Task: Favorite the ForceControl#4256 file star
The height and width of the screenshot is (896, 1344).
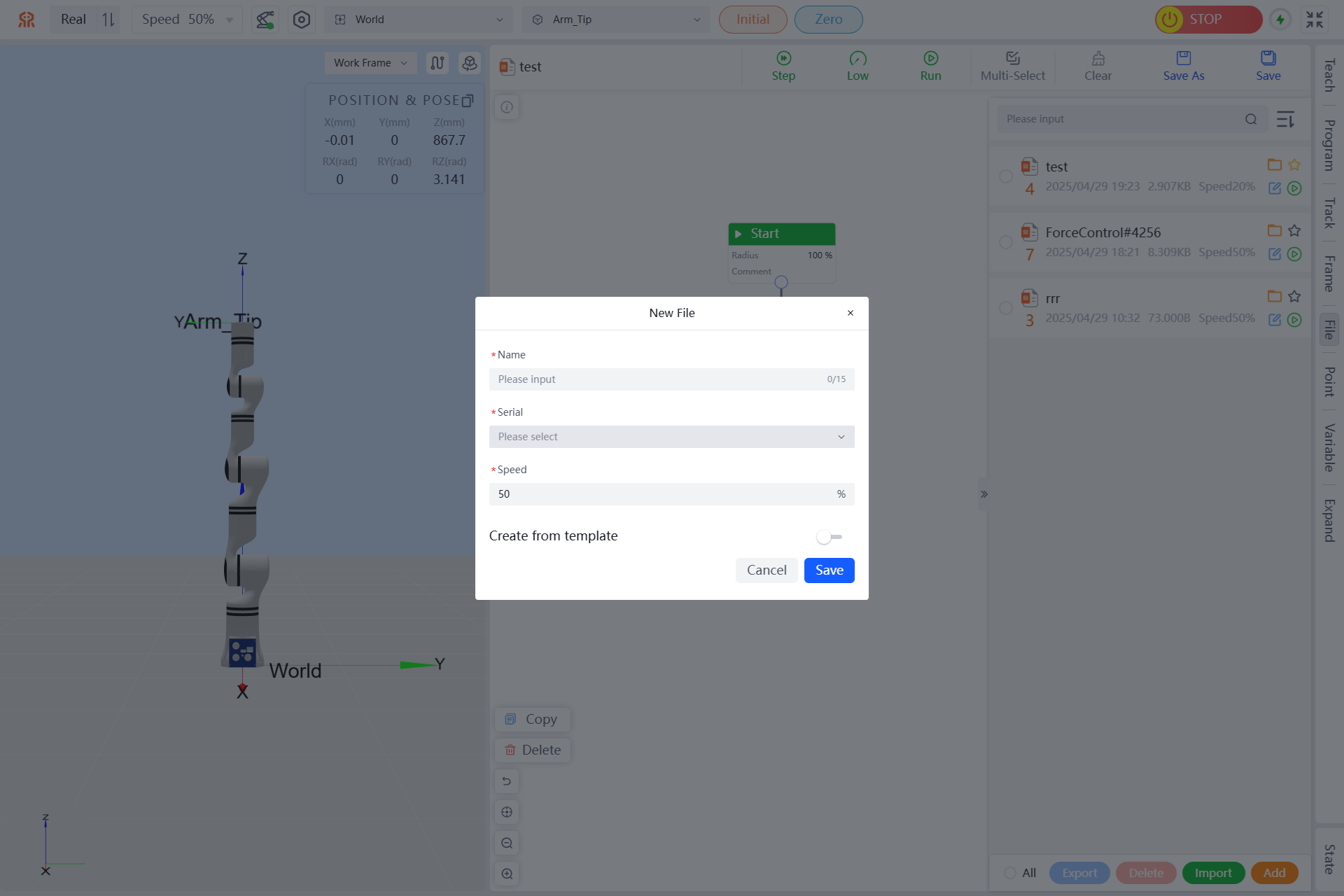Action: coord(1294,230)
